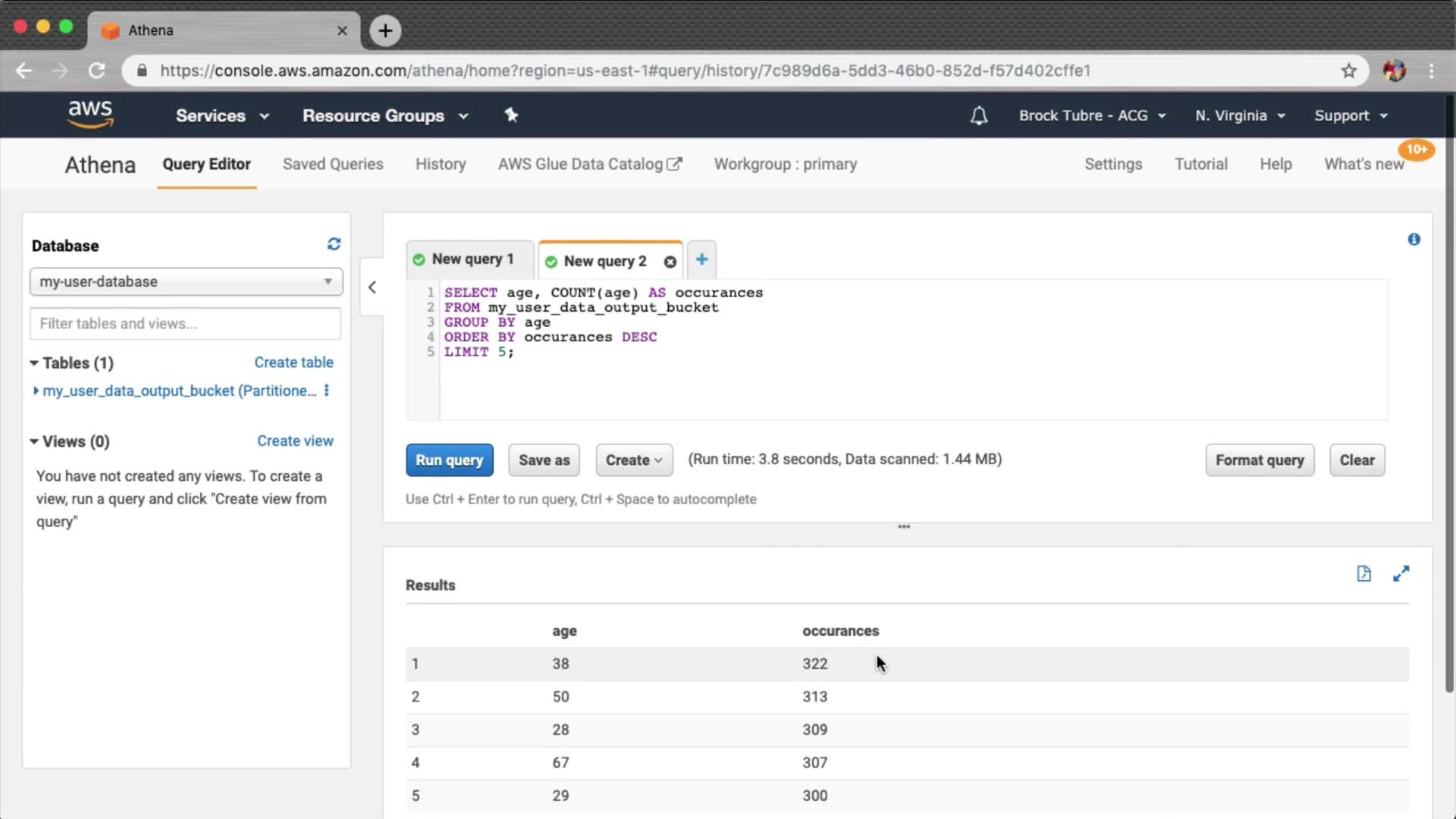The width and height of the screenshot is (1456, 819).
Task: Click the pin shortcut icon in navbar
Action: pos(511,115)
